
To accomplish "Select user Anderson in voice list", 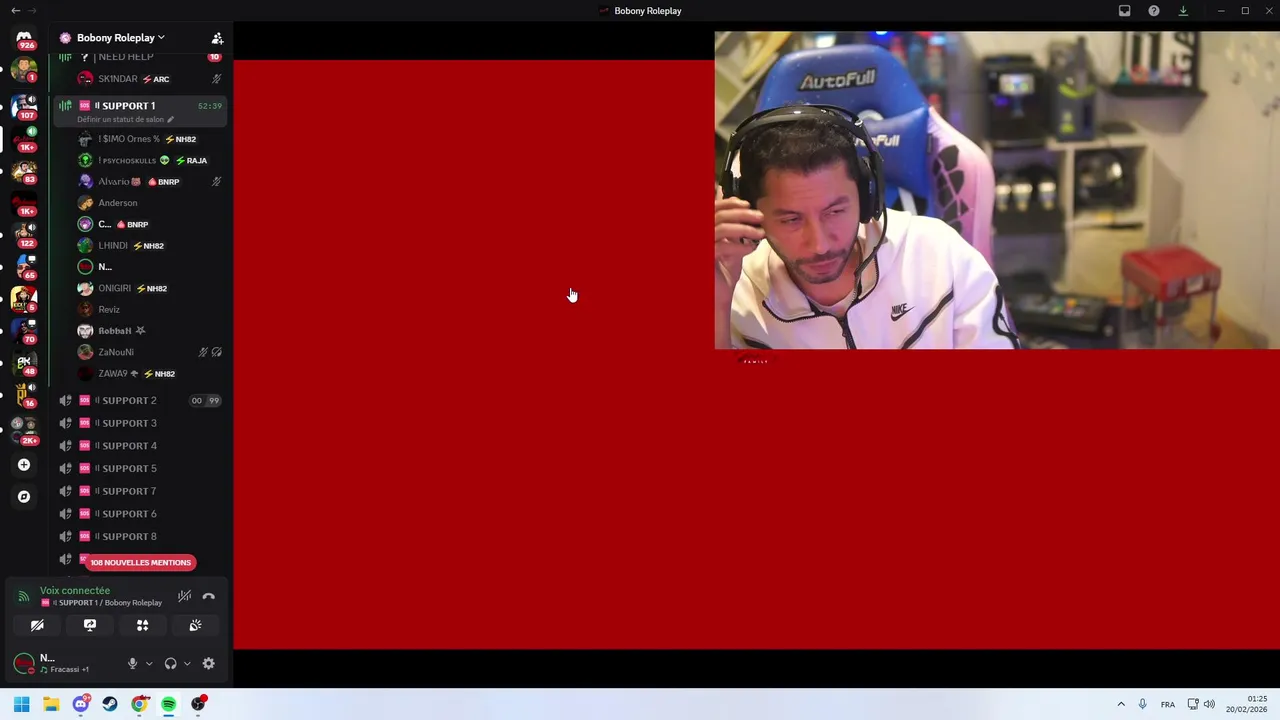I will pyautogui.click(x=150, y=203).
